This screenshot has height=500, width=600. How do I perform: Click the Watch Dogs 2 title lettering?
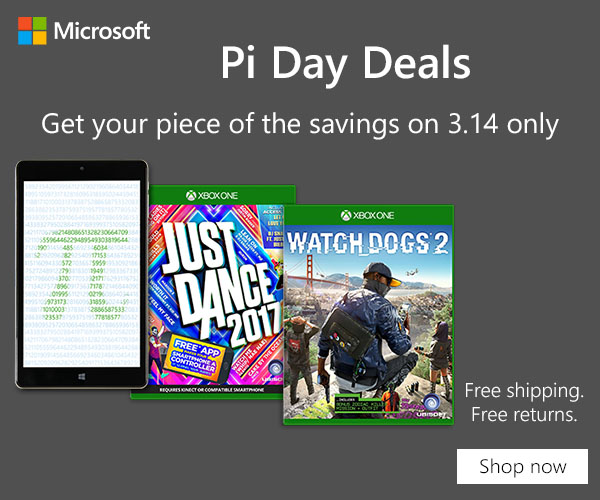(x=368, y=243)
